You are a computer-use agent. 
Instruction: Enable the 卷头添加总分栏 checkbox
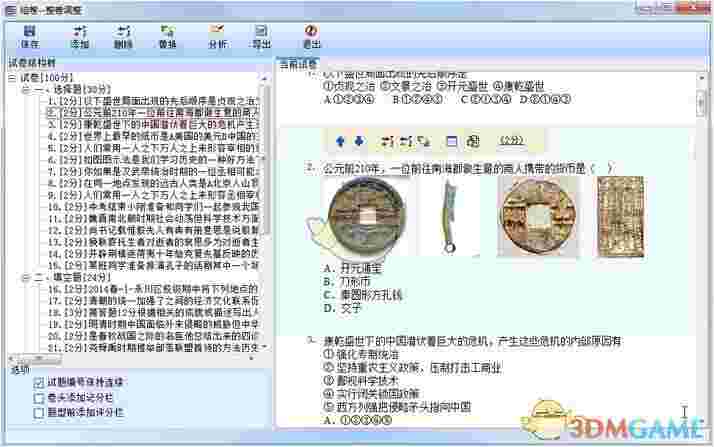coord(39,398)
